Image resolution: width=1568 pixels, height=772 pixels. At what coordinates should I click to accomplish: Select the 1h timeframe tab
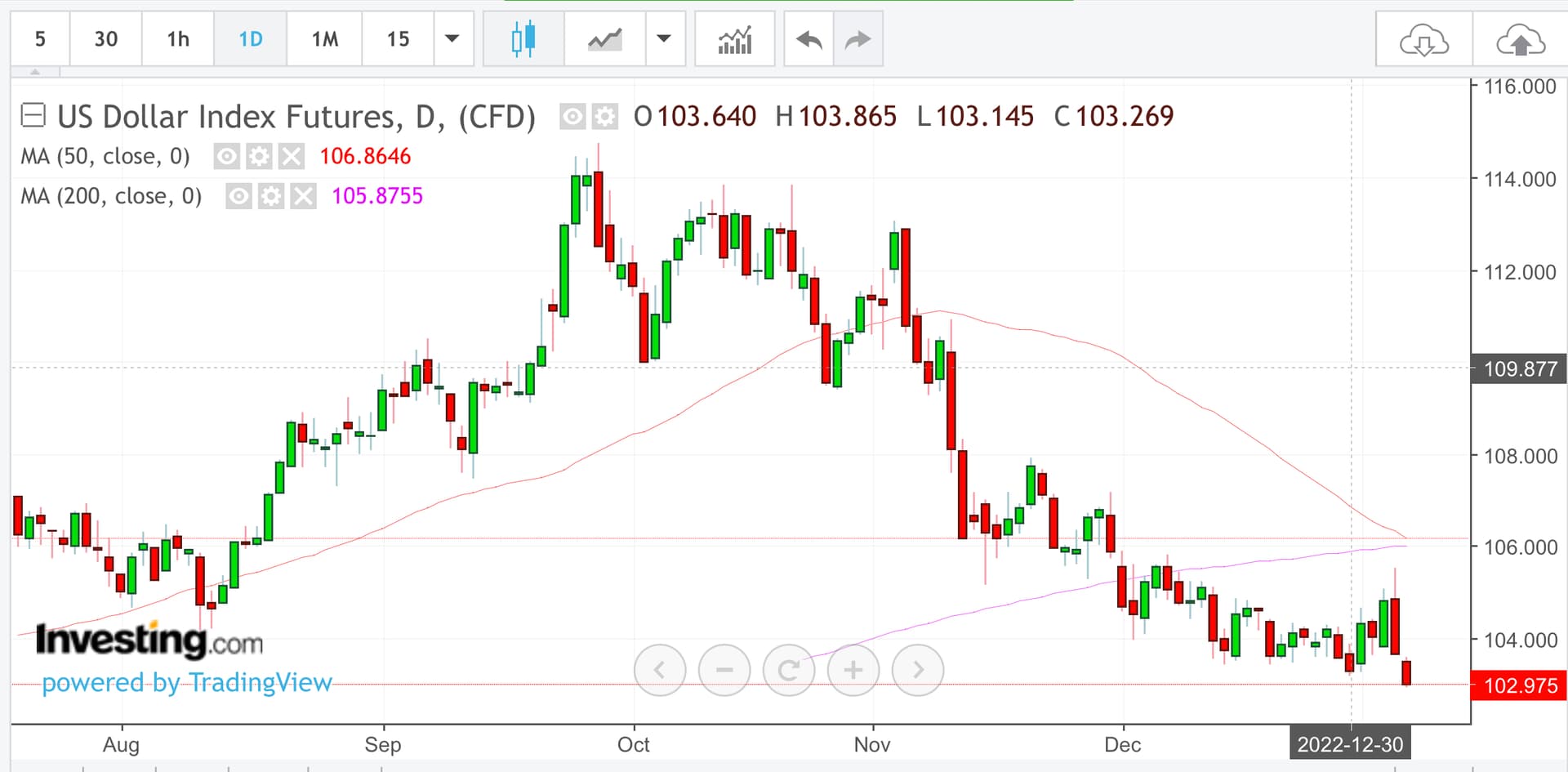[178, 39]
